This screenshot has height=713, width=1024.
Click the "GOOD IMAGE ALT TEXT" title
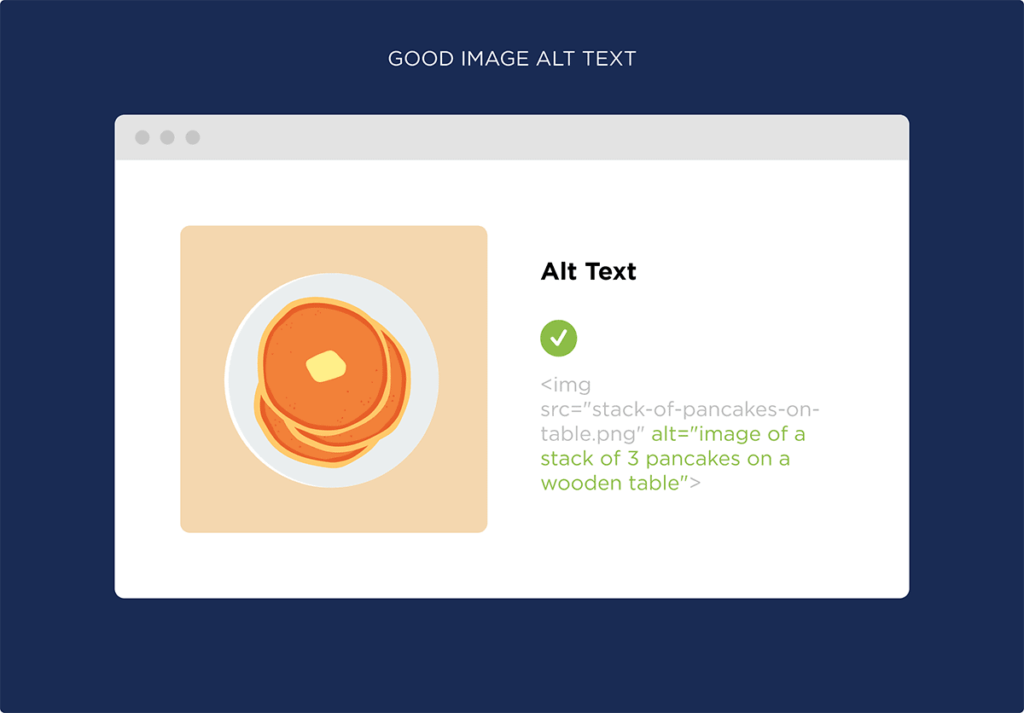[x=511, y=59]
